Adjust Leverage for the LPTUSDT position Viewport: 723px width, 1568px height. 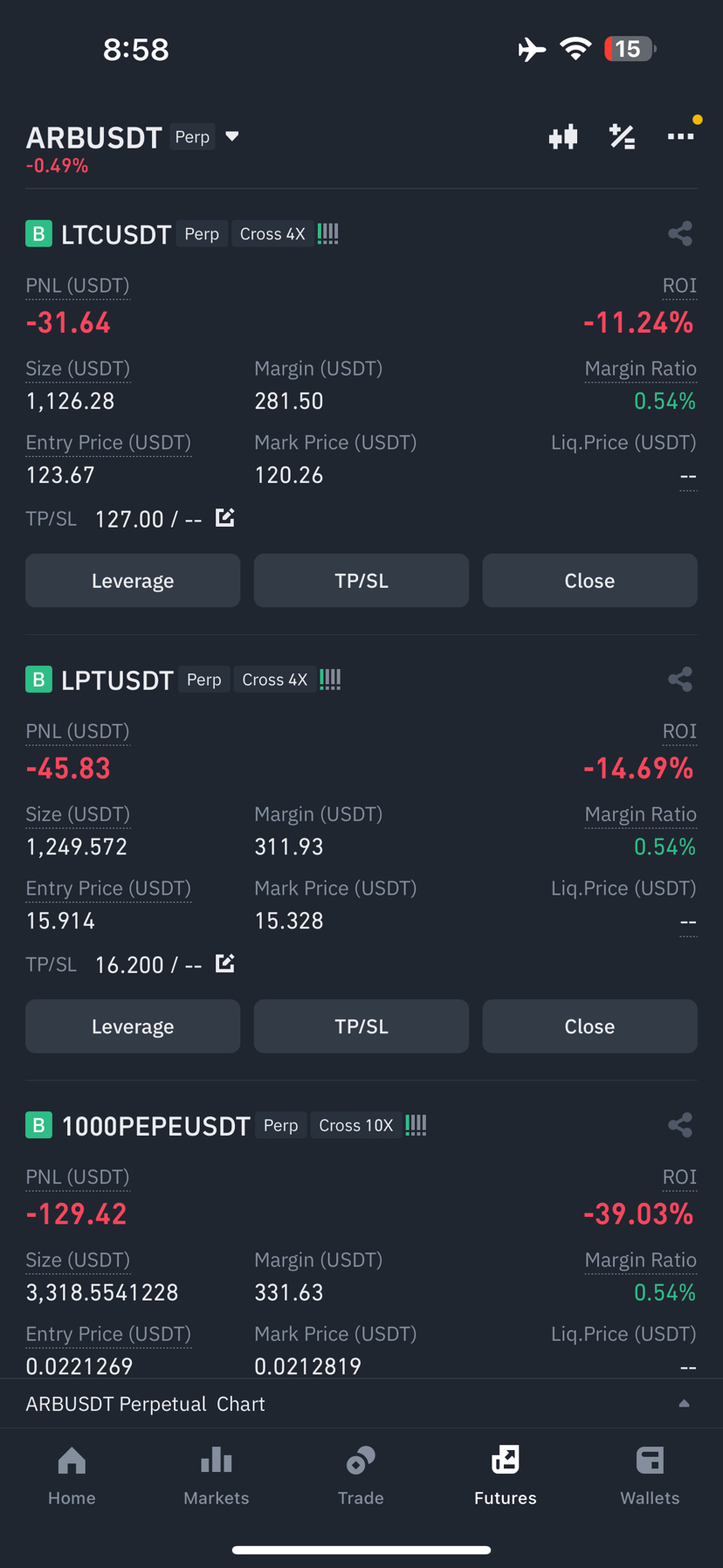click(133, 1026)
